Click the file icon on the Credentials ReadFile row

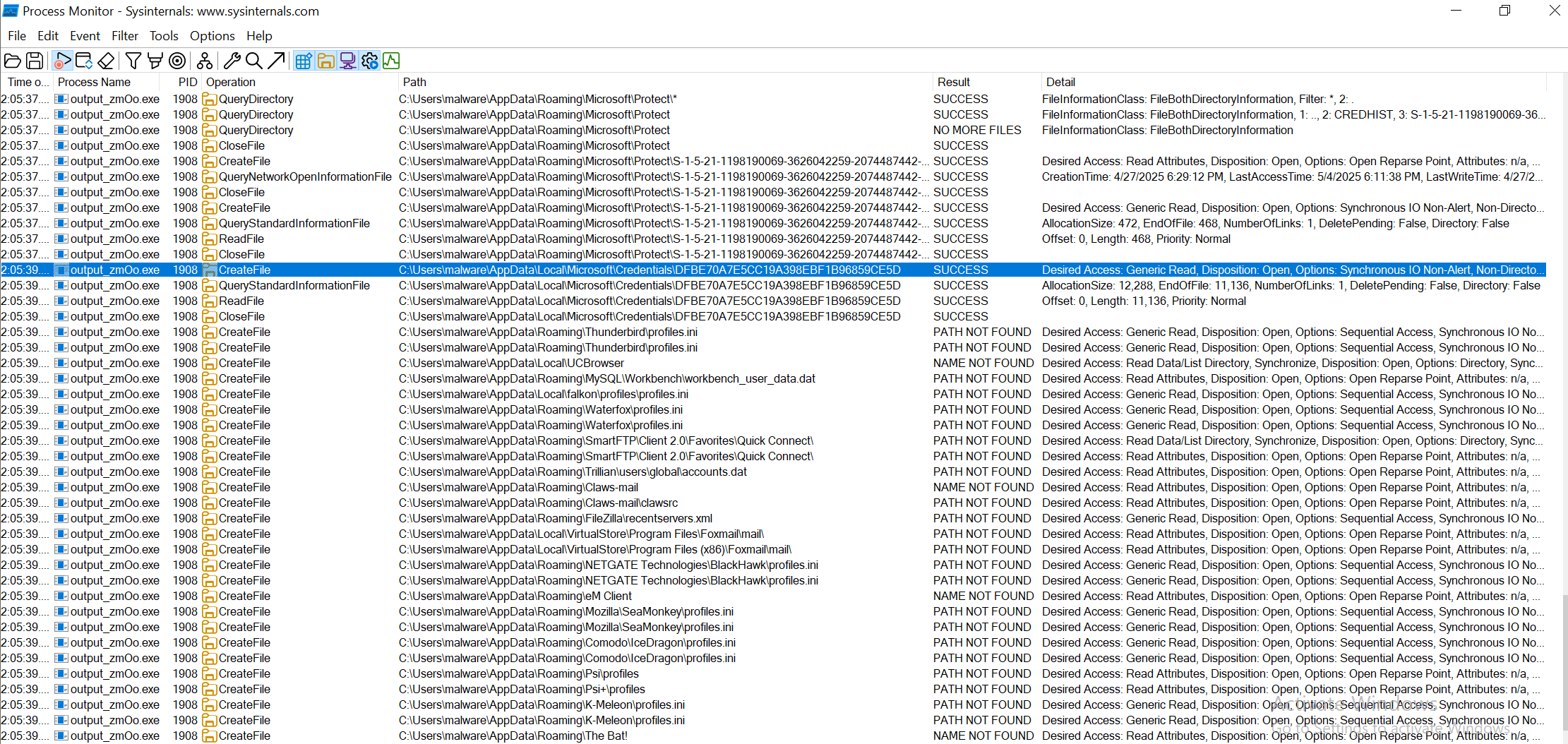[x=209, y=301]
